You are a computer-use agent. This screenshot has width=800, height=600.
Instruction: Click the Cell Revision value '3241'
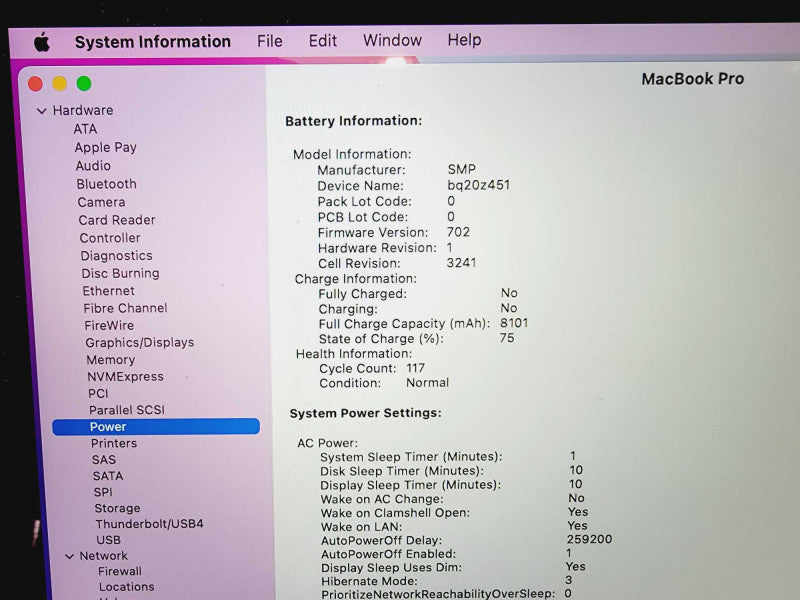click(x=461, y=263)
